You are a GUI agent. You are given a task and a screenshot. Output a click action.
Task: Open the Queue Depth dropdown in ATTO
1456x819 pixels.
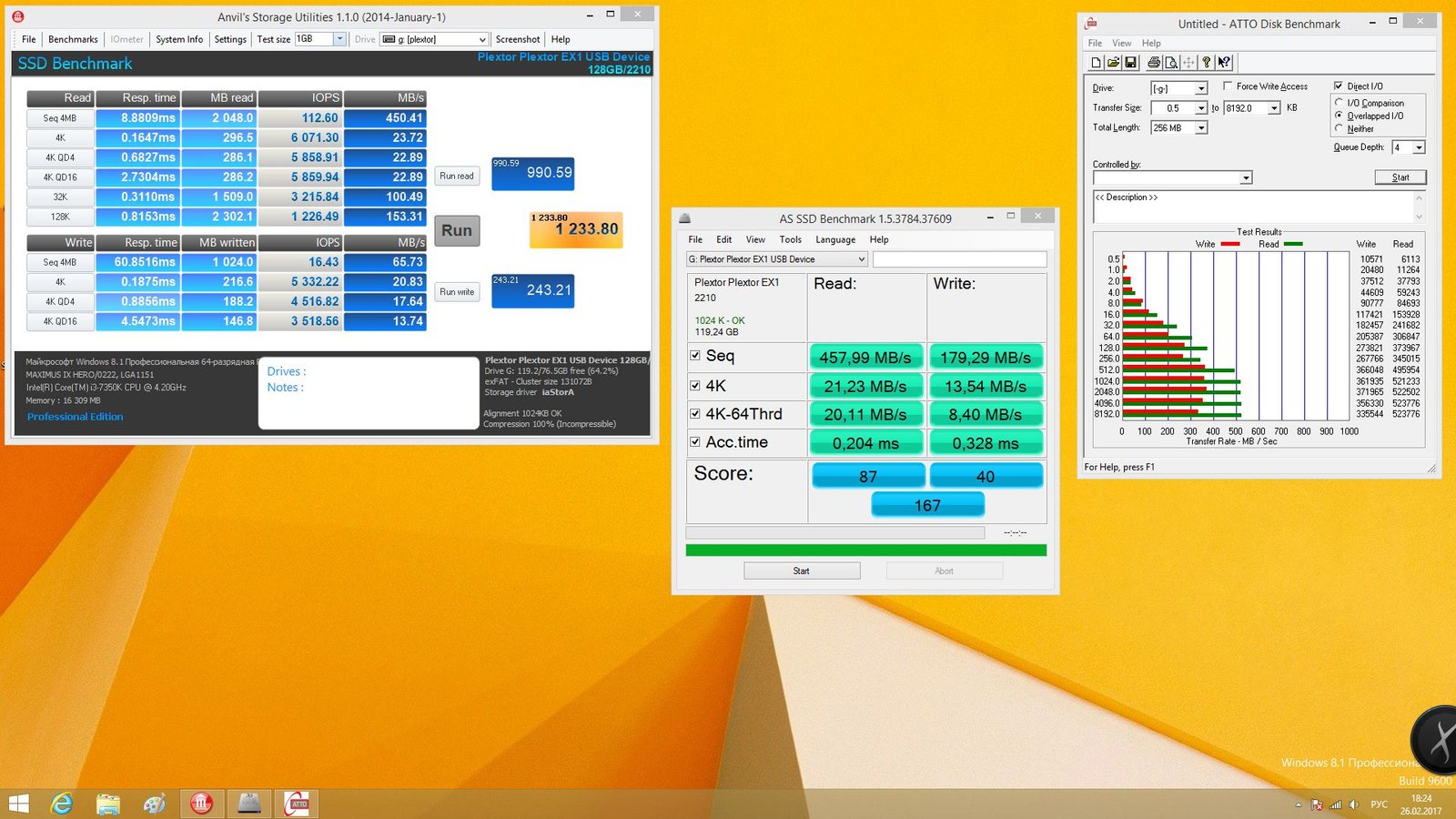point(1419,147)
